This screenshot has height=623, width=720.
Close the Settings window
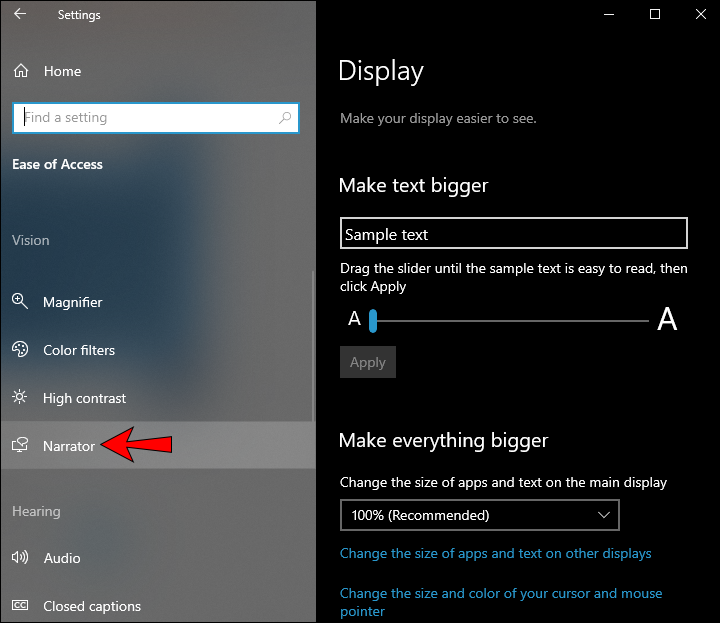[701, 14]
